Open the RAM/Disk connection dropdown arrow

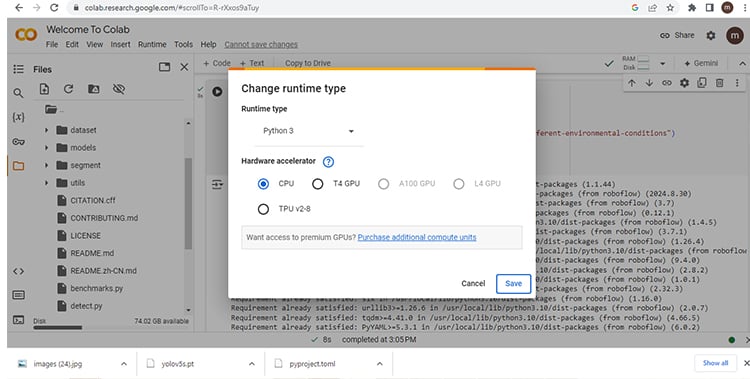pyautogui.click(x=662, y=63)
